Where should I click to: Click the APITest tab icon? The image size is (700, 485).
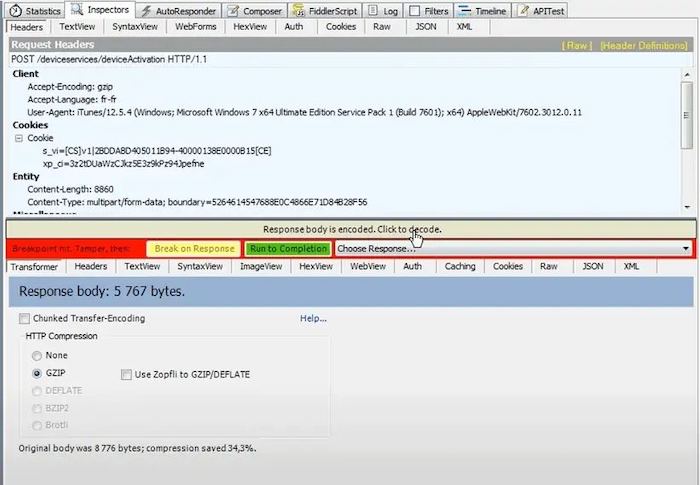click(x=524, y=10)
